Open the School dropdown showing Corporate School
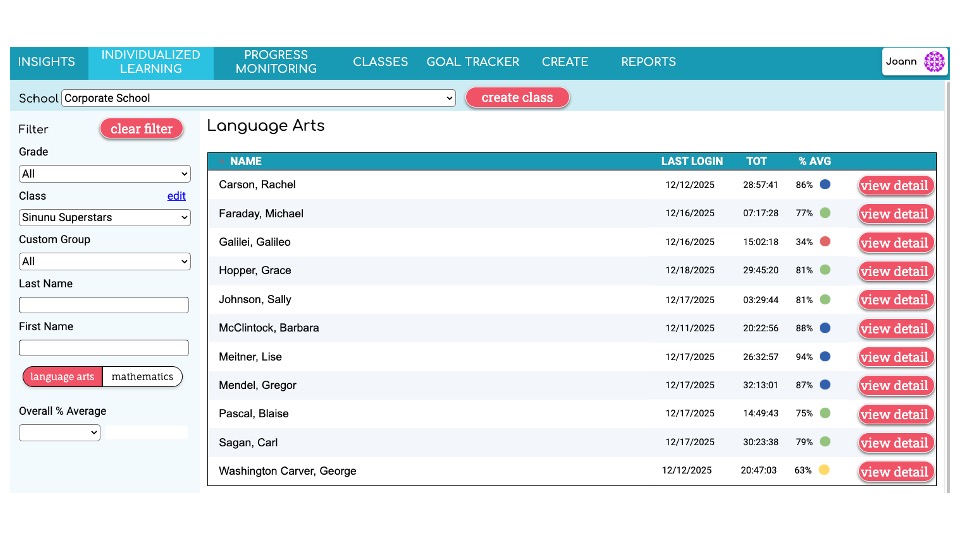Image resolution: width=960 pixels, height=540 pixels. (258, 98)
